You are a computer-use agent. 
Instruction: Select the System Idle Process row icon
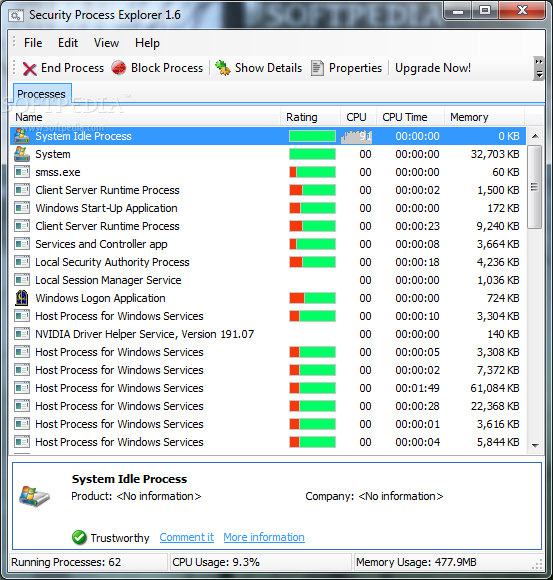(22, 136)
